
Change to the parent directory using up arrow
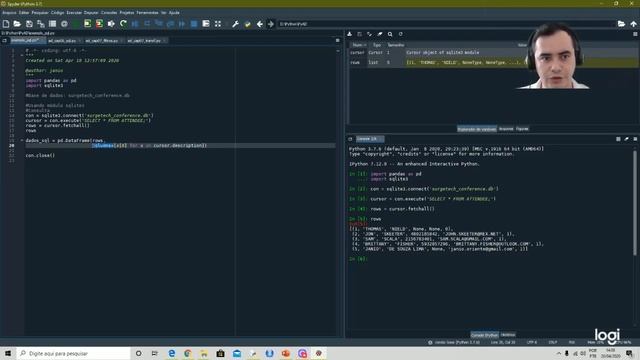(x=633, y=24)
